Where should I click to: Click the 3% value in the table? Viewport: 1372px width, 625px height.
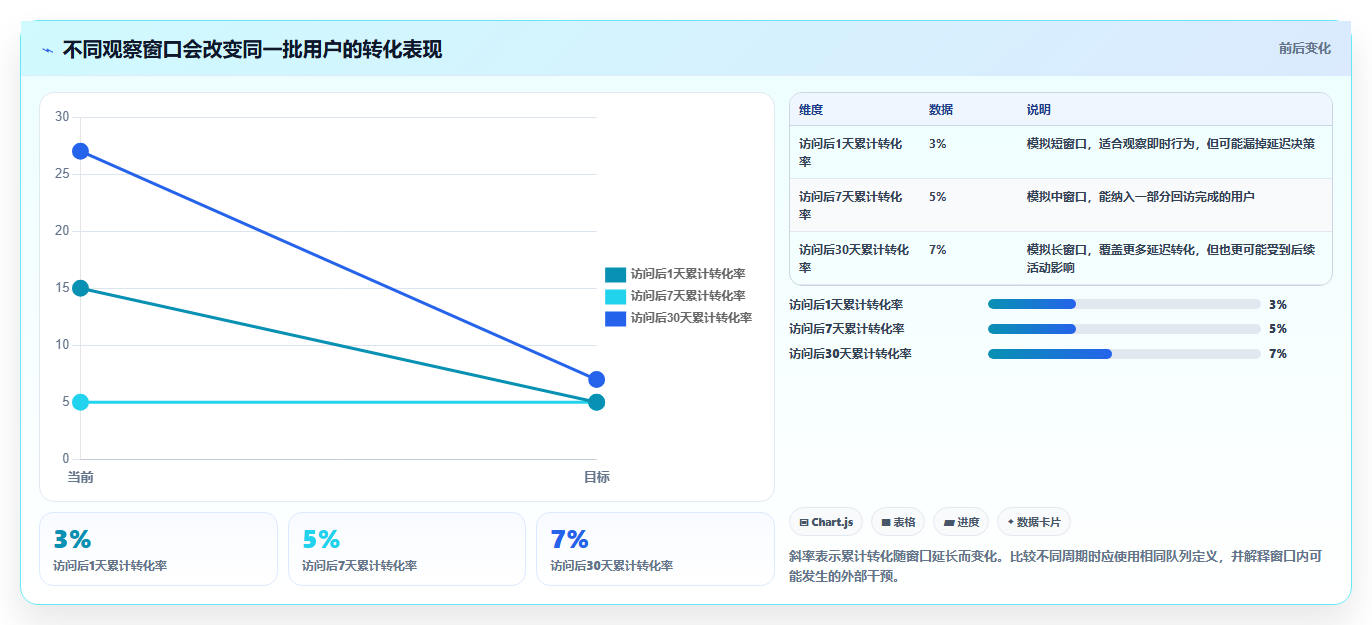[937, 144]
